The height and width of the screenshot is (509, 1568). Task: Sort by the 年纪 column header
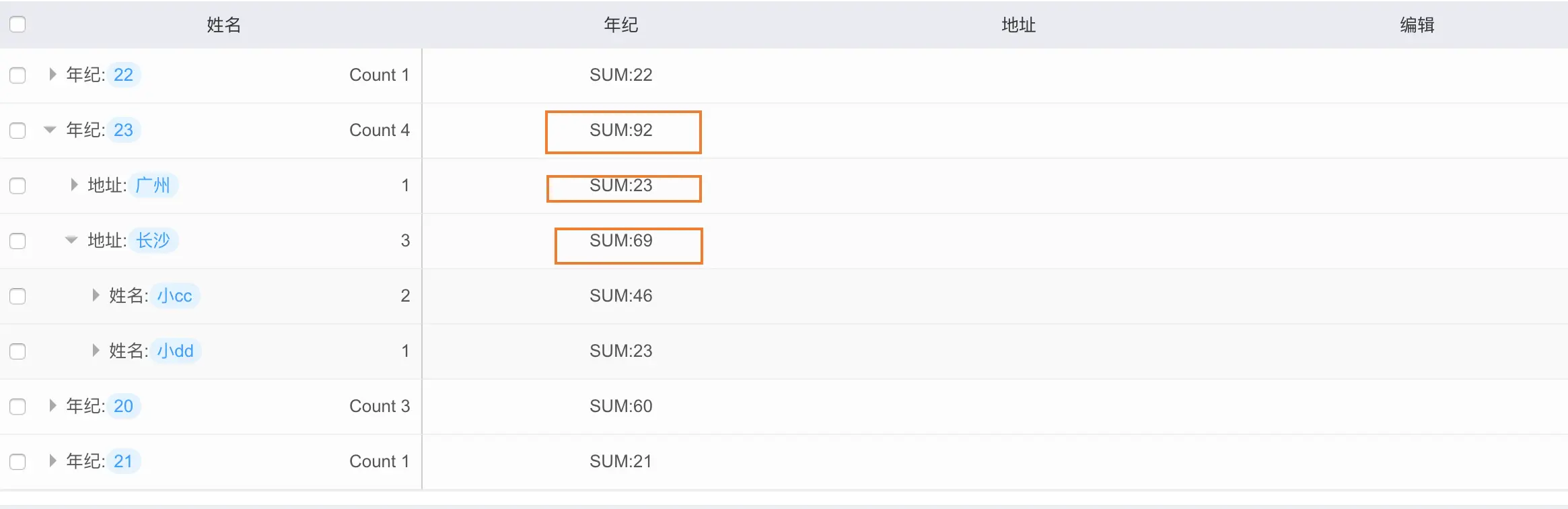[620, 25]
